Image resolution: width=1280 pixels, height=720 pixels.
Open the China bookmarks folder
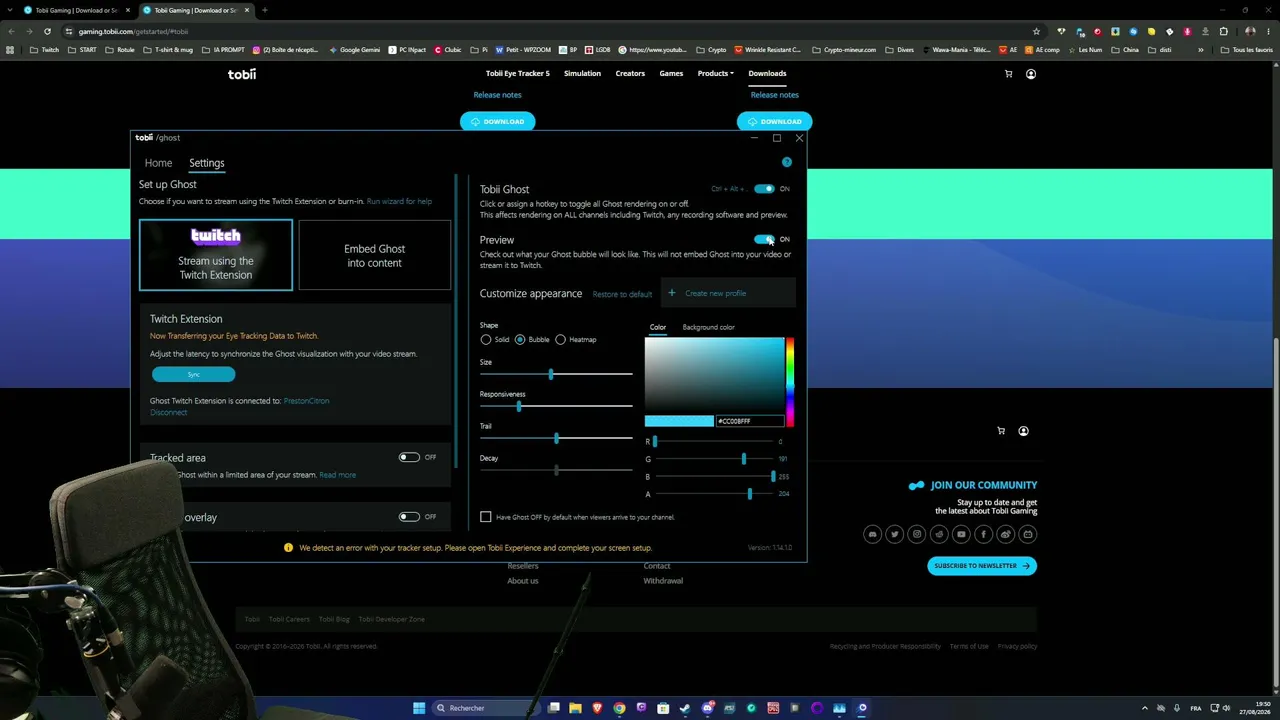pyautogui.click(x=1124, y=50)
